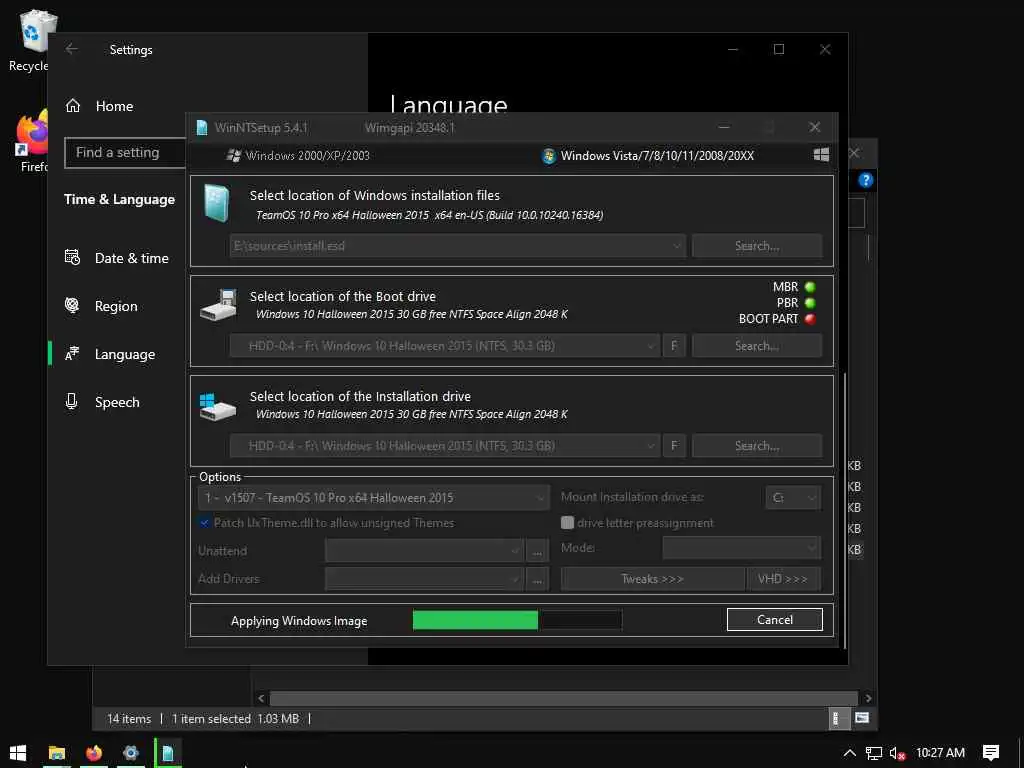Click the installation drive Windows disk icon
Image resolution: width=1024 pixels, height=768 pixels.
217,406
